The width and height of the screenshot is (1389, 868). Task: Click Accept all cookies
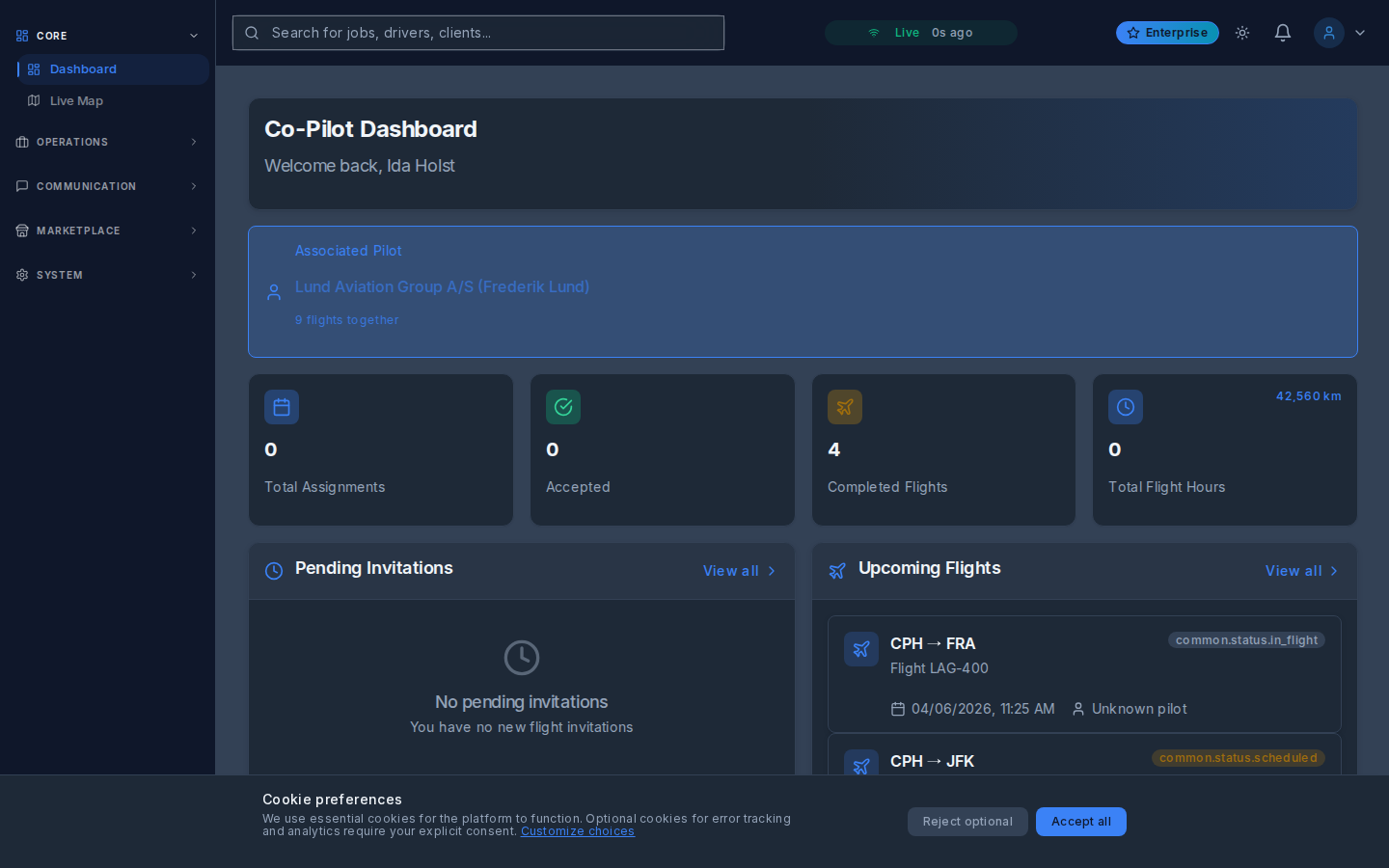click(x=1080, y=822)
